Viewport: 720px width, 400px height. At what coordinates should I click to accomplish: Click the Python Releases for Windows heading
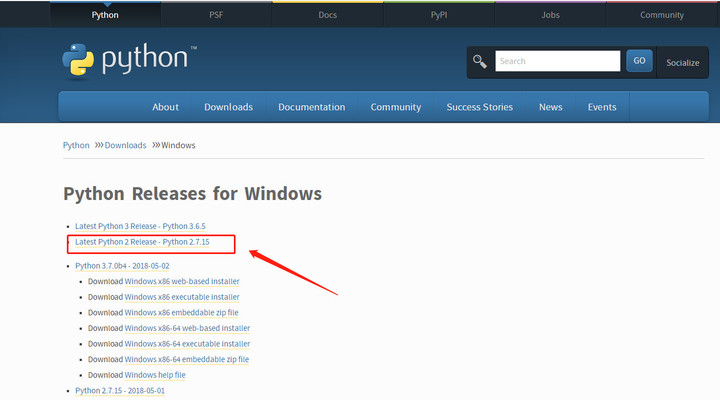click(192, 194)
